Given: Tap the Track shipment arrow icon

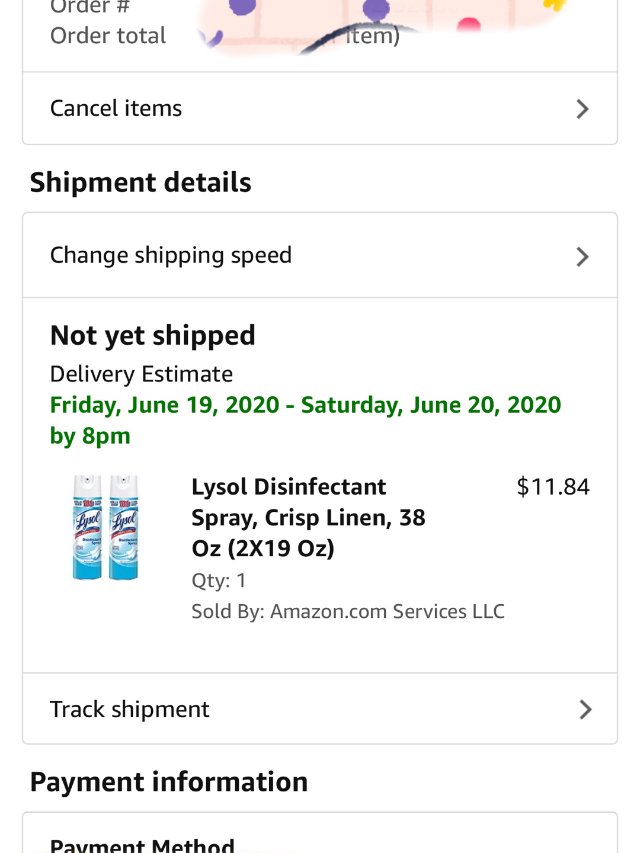Looking at the screenshot, I should 585,710.
